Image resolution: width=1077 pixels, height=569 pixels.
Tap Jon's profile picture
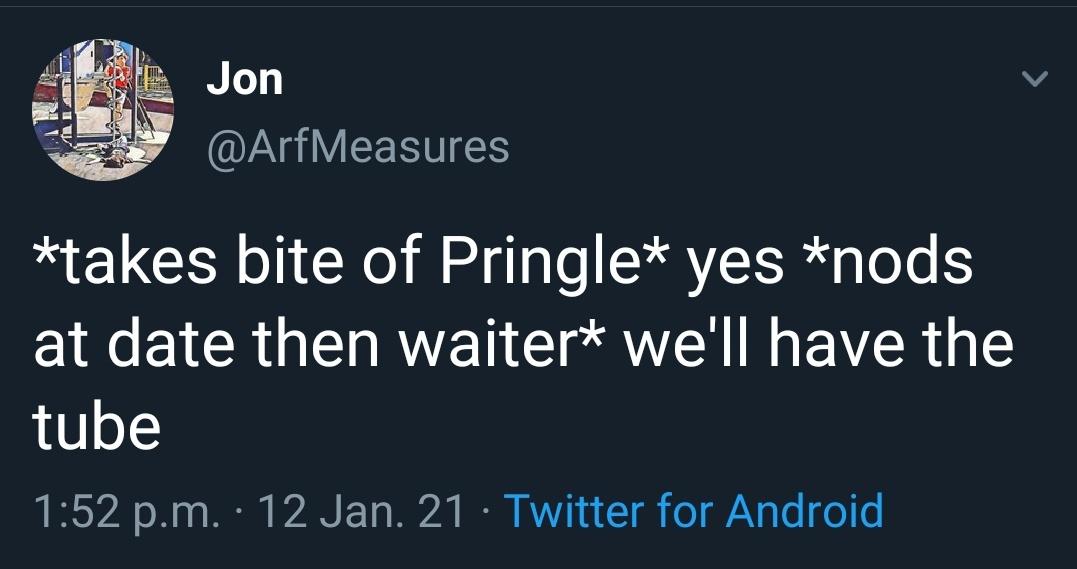[x=104, y=109]
